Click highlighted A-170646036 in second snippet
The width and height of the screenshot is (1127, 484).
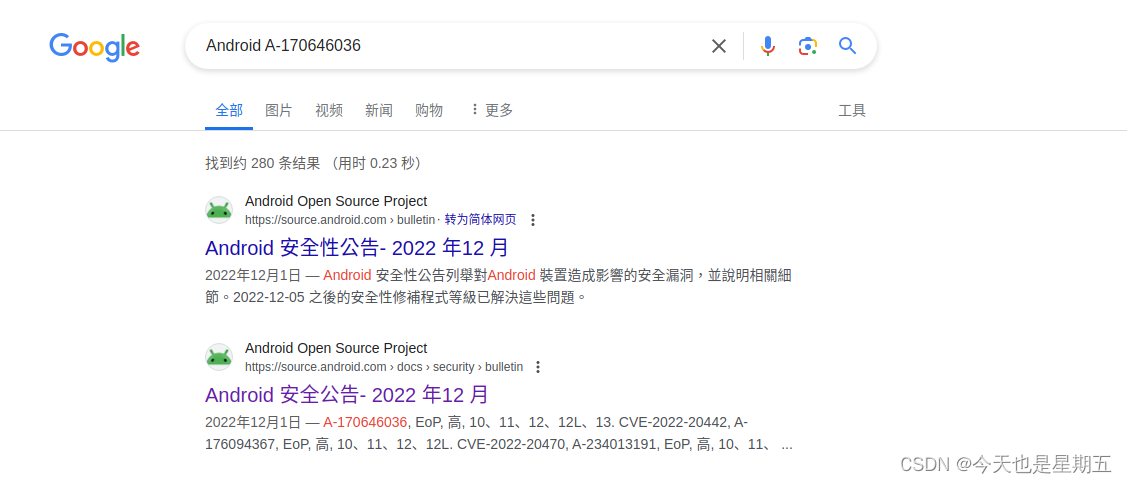[x=365, y=421]
